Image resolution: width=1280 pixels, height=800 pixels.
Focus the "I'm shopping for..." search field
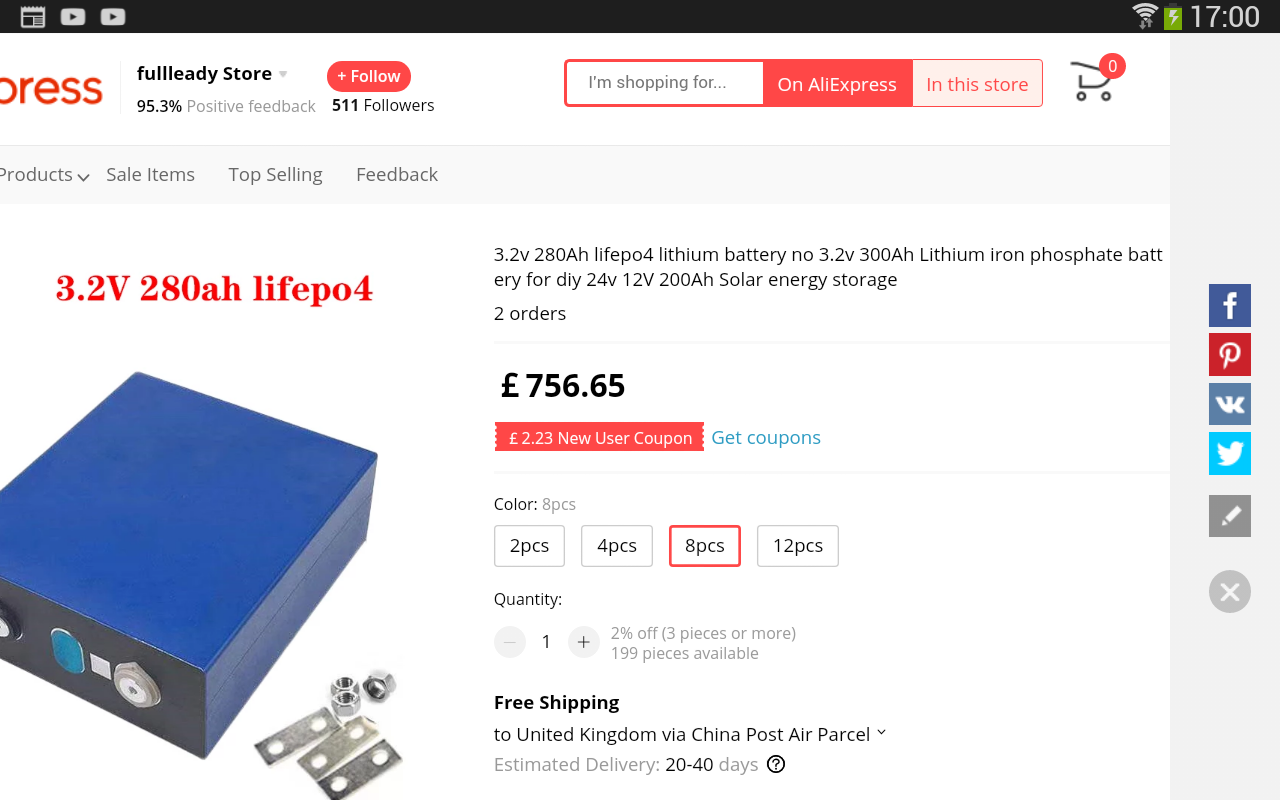coord(665,83)
